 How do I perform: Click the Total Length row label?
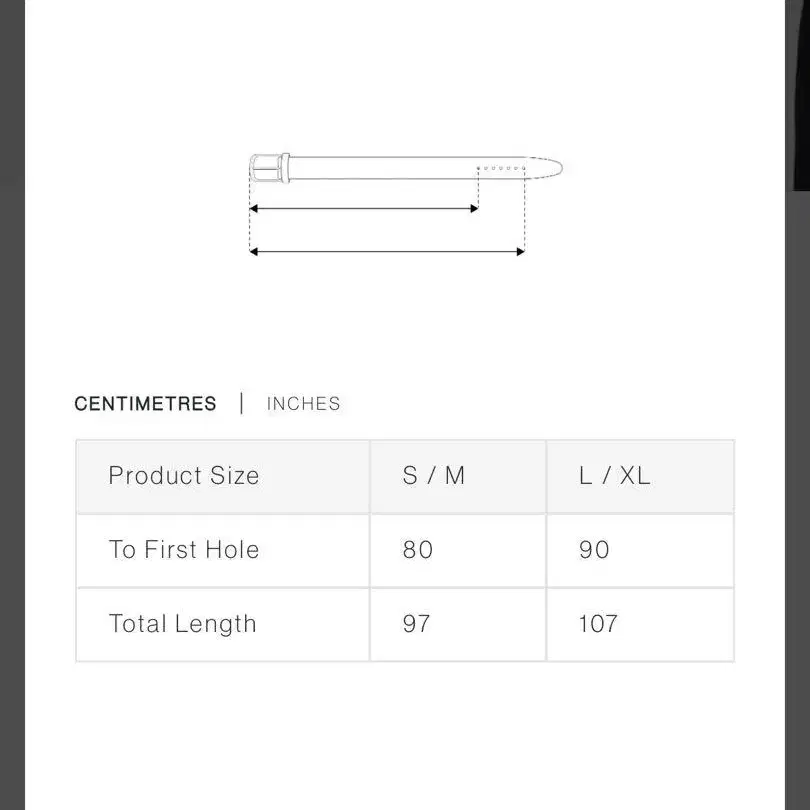click(x=183, y=624)
